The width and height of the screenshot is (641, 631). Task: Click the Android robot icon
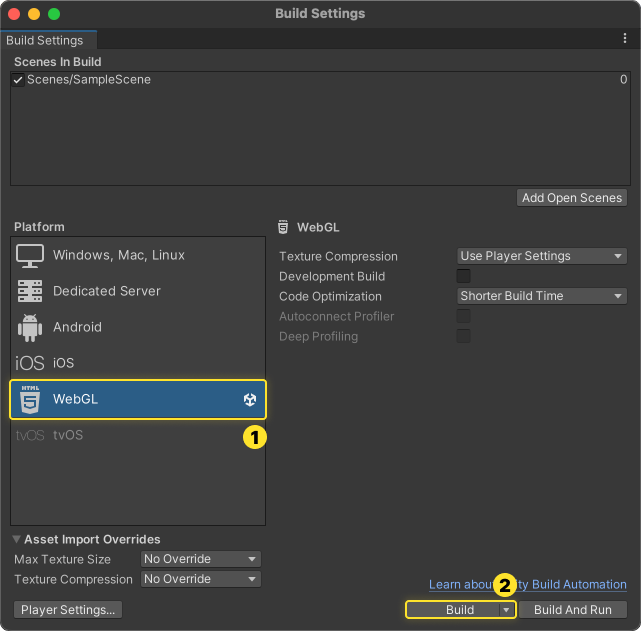pos(30,327)
